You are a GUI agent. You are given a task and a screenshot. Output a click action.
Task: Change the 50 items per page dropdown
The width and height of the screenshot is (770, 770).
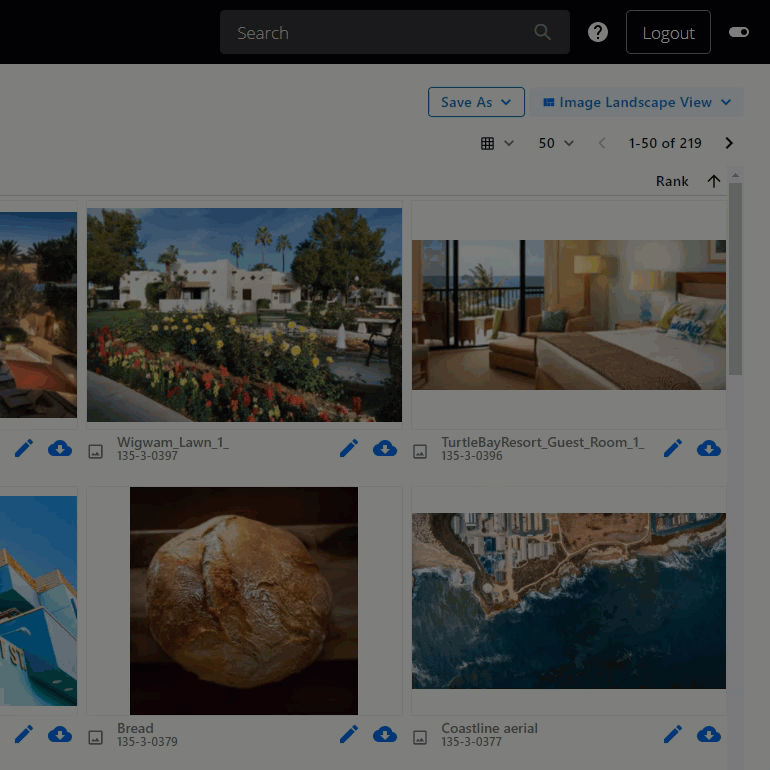556,143
